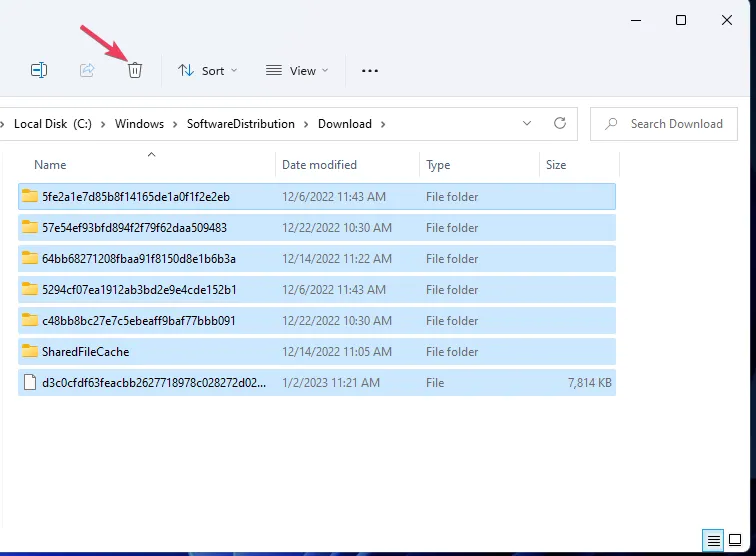Expand chevron after Download breadcrumb
The width and height of the screenshot is (756, 556).
click(383, 124)
